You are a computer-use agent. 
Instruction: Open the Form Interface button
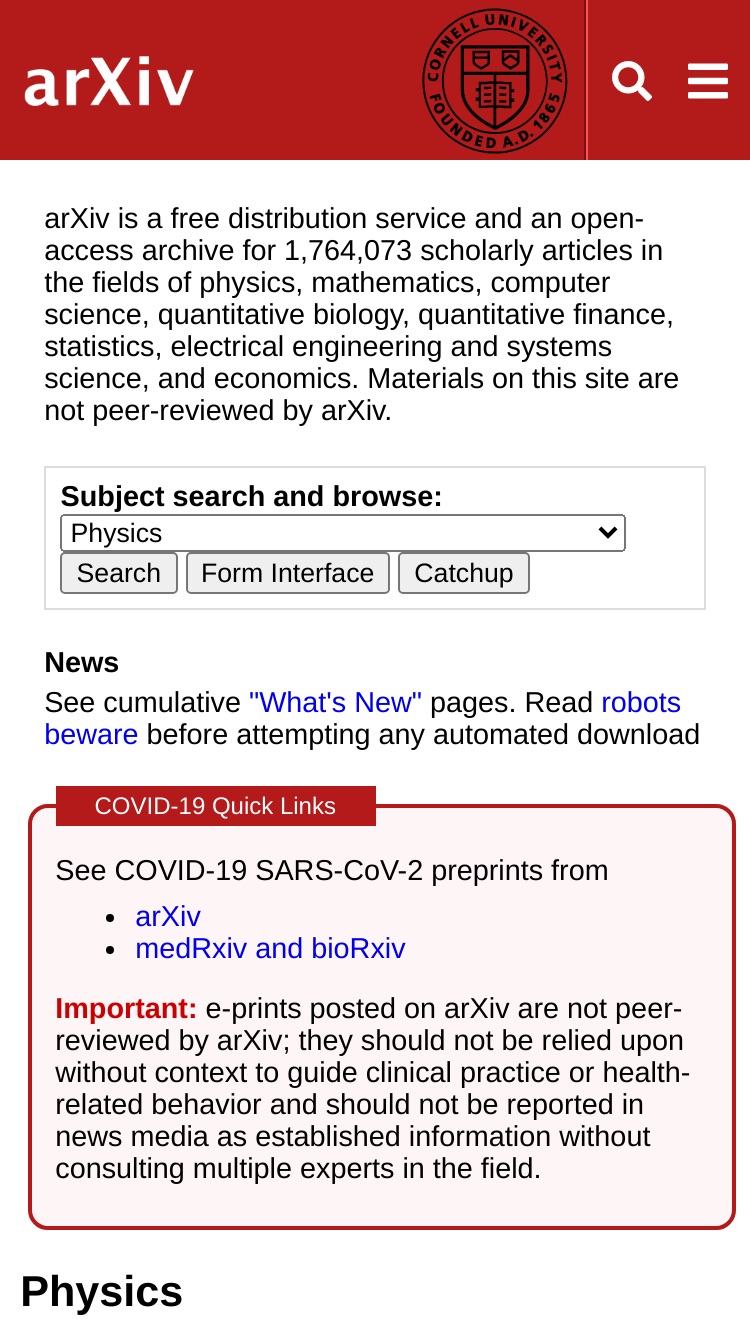(288, 573)
